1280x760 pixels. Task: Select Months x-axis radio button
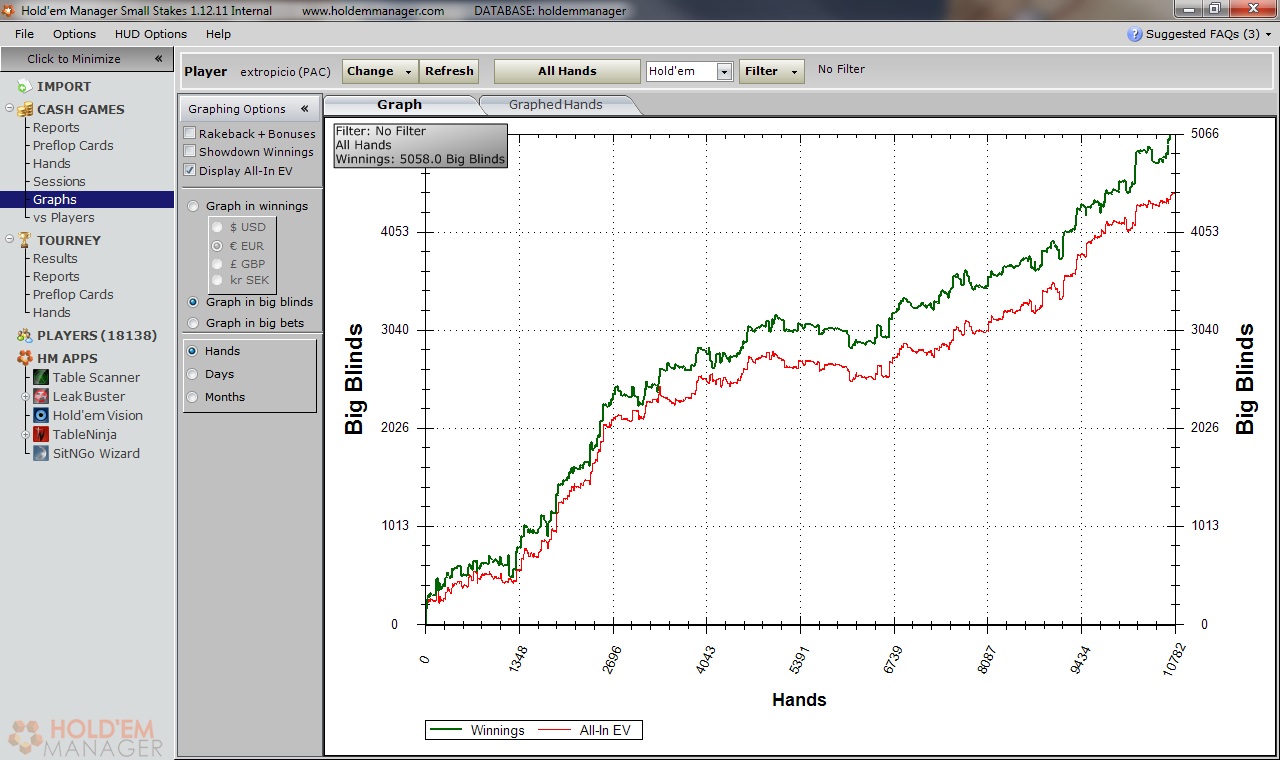pyautogui.click(x=192, y=397)
